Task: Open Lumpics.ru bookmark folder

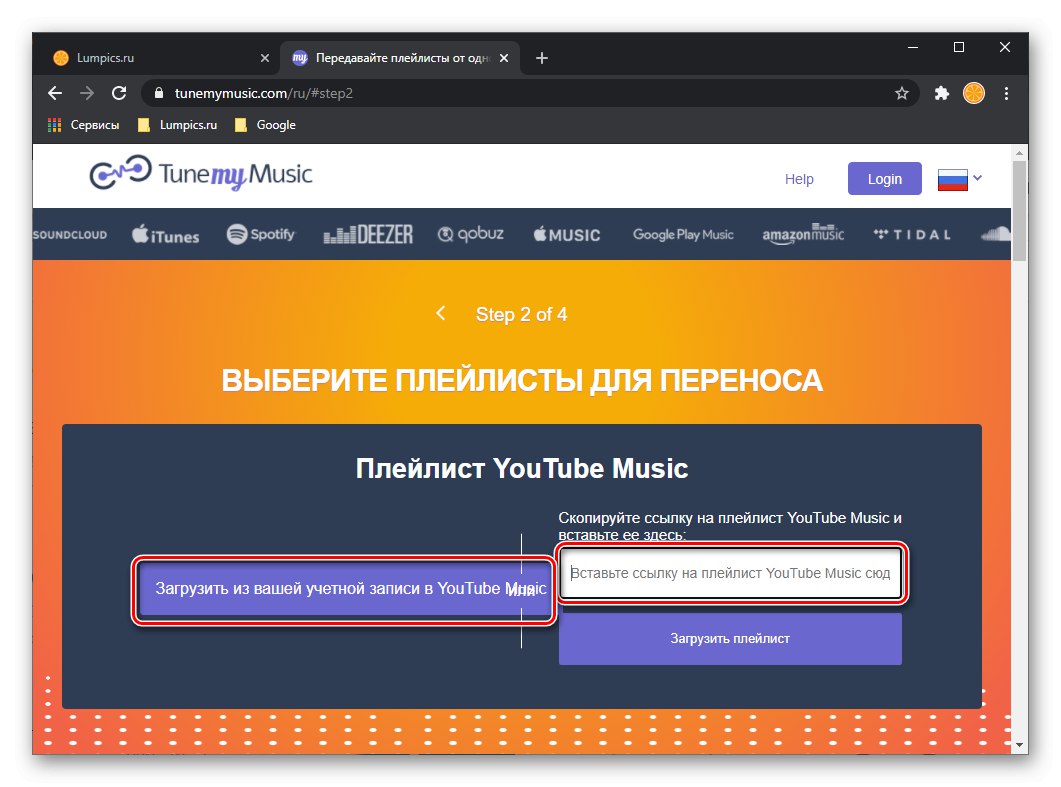Action: pos(177,125)
